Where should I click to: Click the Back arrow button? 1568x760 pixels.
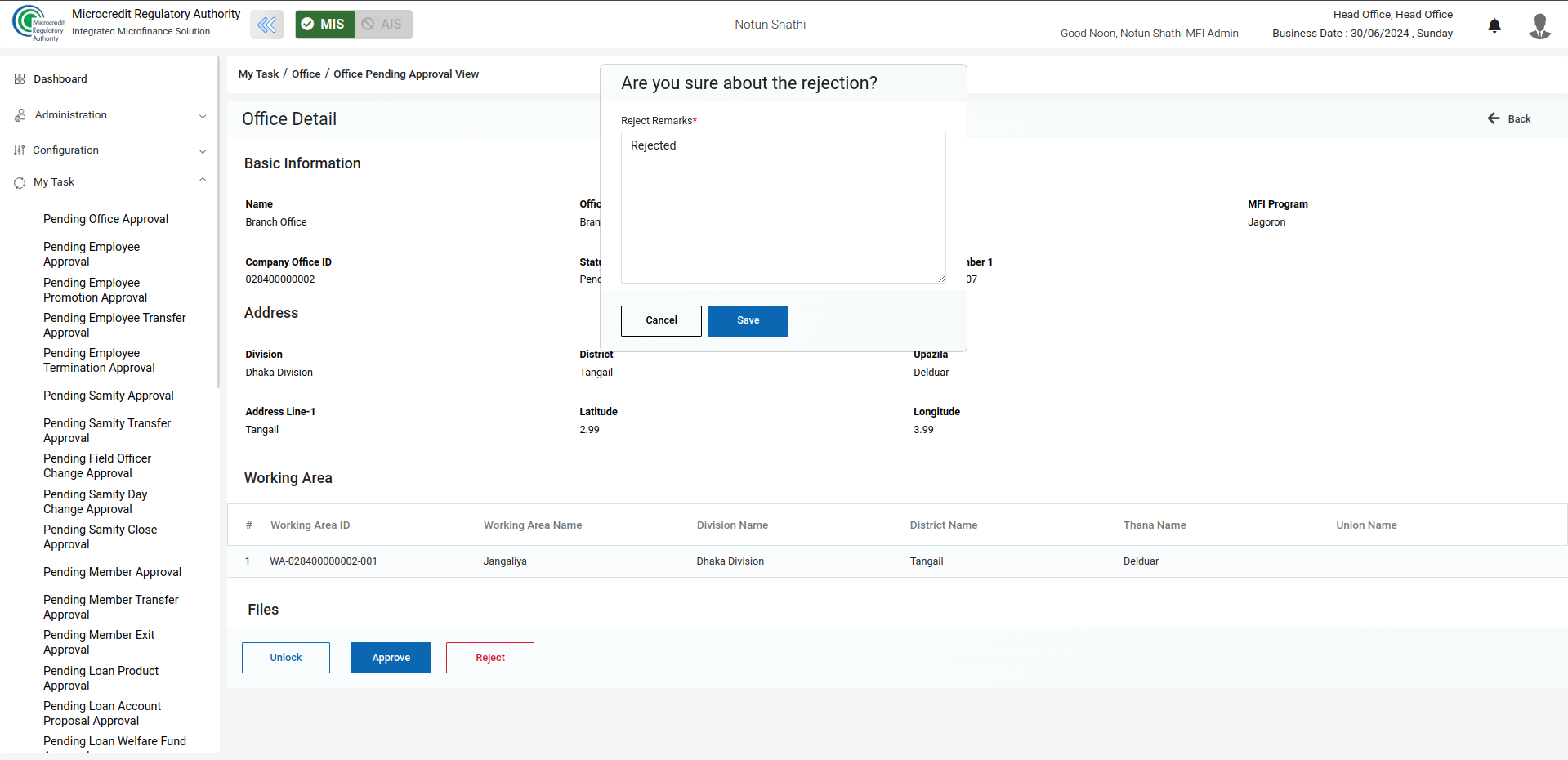[1508, 119]
